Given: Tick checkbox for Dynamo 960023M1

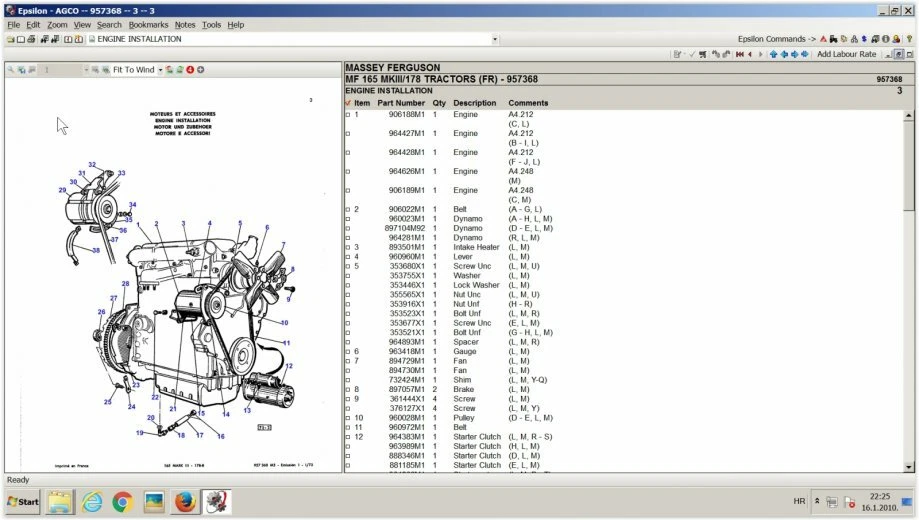Looking at the screenshot, I should click(348, 219).
